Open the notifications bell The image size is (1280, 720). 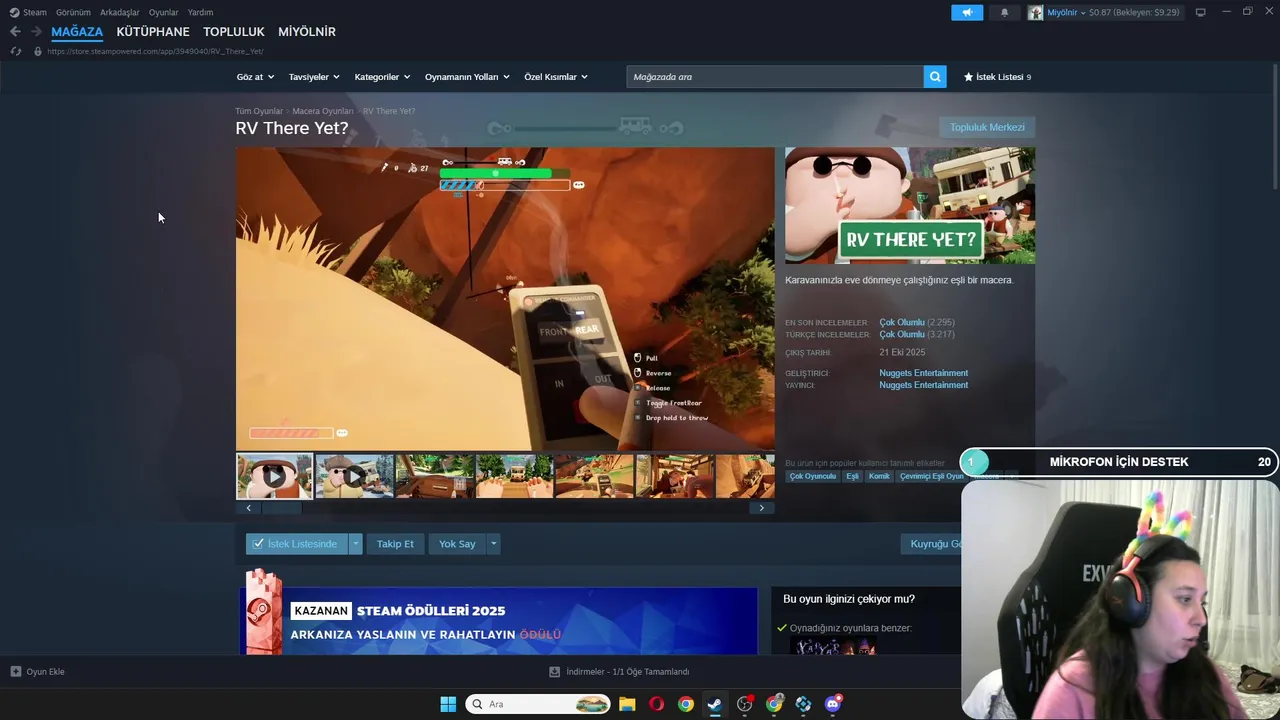pos(1004,13)
